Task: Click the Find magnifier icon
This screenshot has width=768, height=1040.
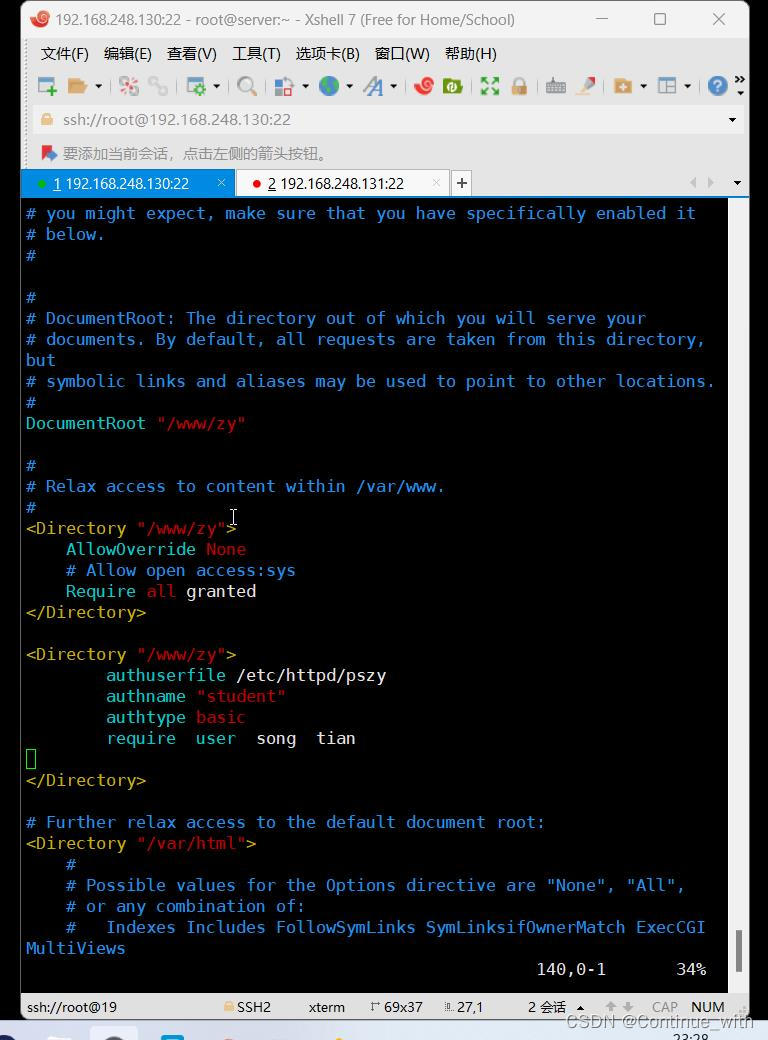Action: 247,86
